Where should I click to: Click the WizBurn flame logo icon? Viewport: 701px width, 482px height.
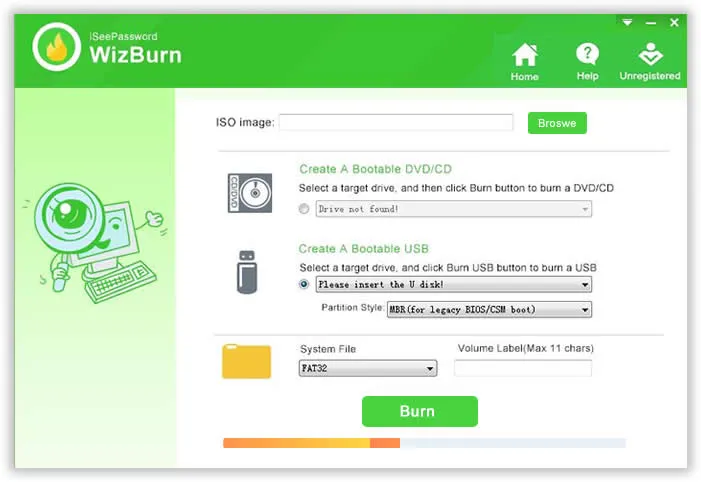(x=57, y=45)
